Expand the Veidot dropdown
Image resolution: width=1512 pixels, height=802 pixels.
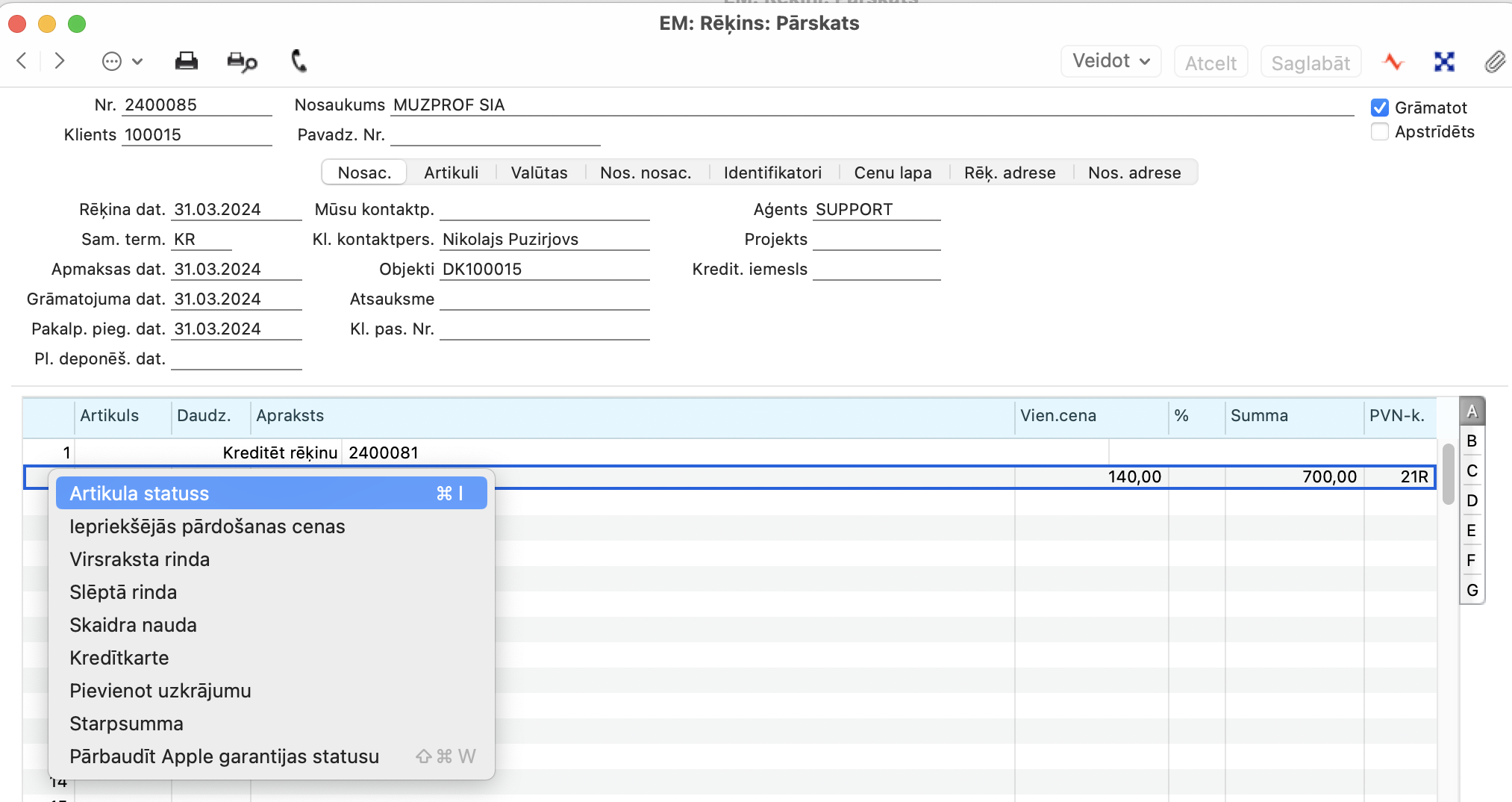click(x=1110, y=61)
